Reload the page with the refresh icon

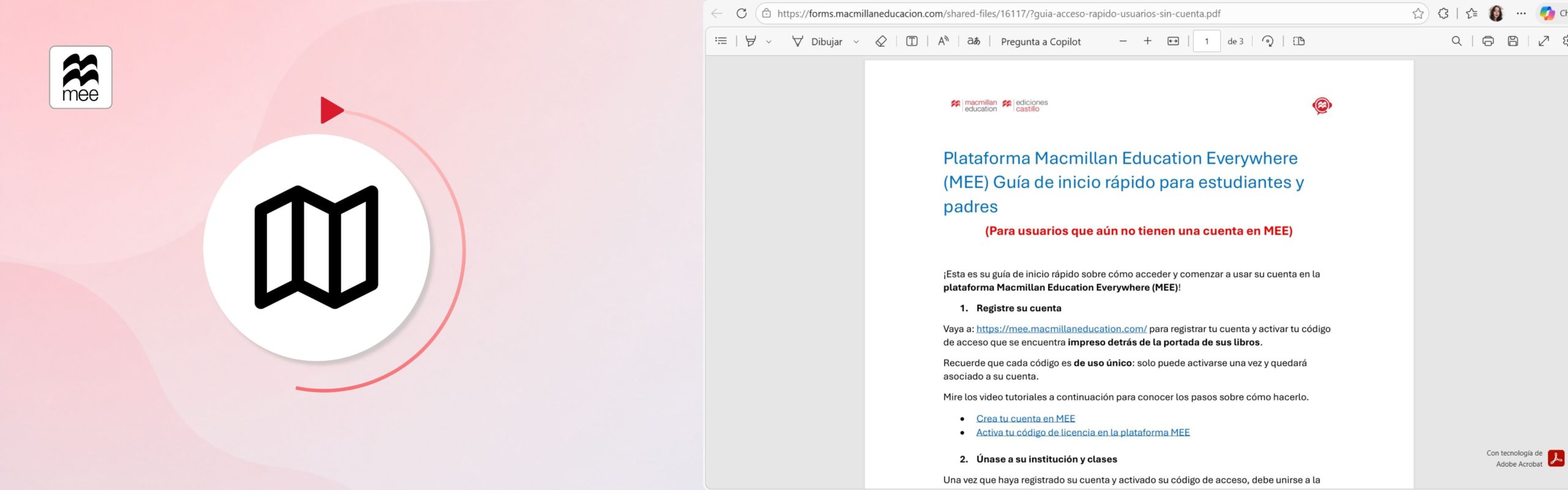point(741,13)
